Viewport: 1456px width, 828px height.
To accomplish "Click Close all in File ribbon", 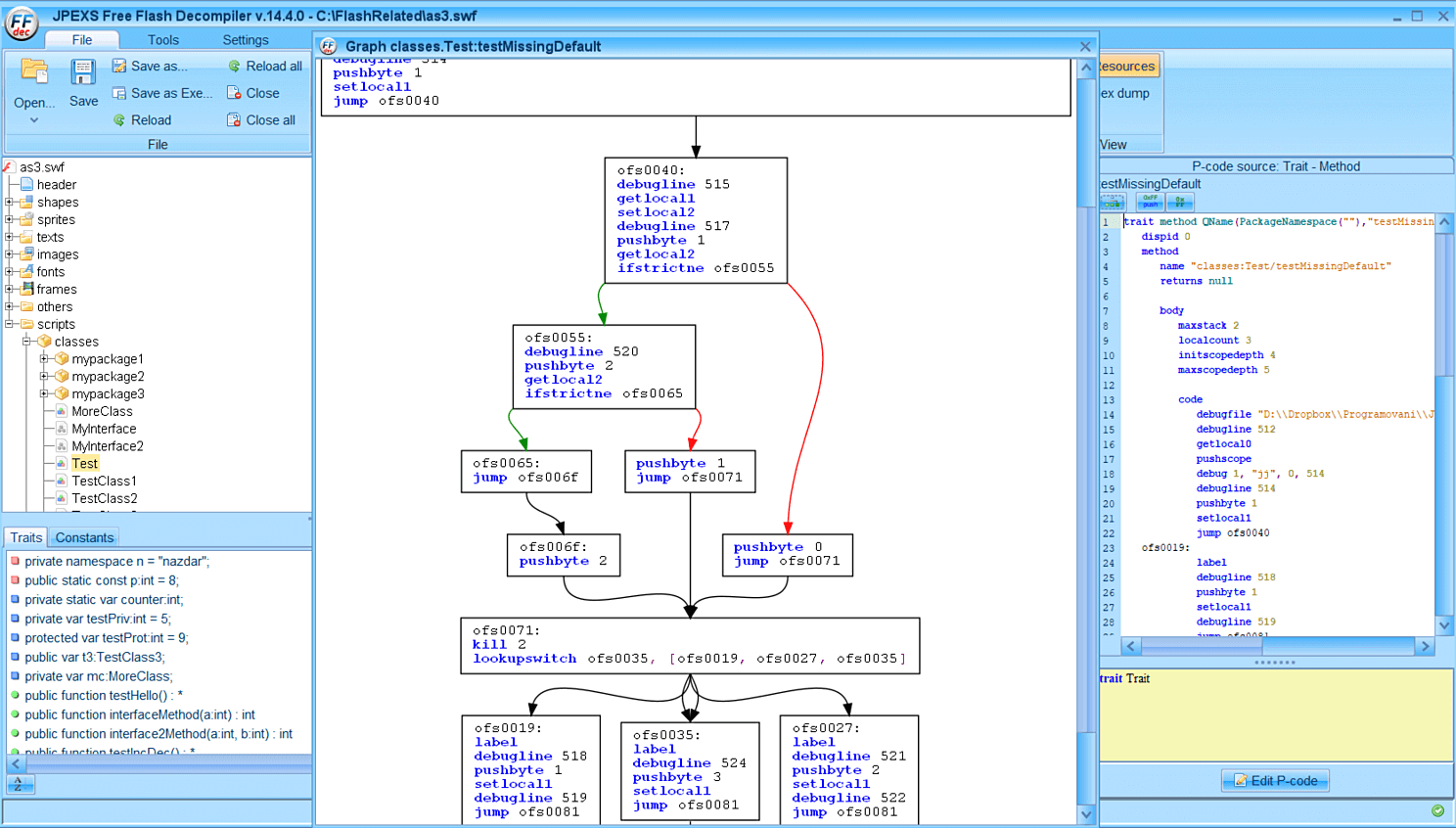I will (261, 120).
